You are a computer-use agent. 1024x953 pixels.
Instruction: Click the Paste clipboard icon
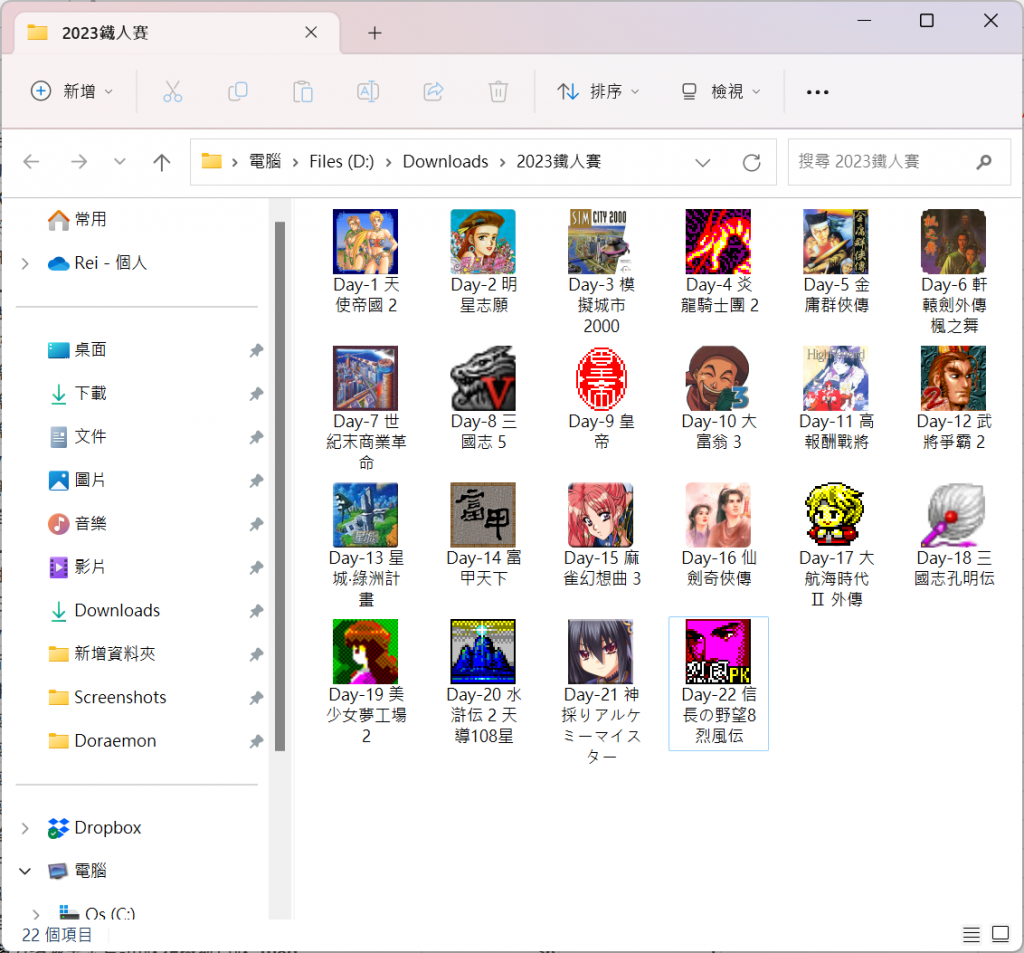click(x=302, y=91)
